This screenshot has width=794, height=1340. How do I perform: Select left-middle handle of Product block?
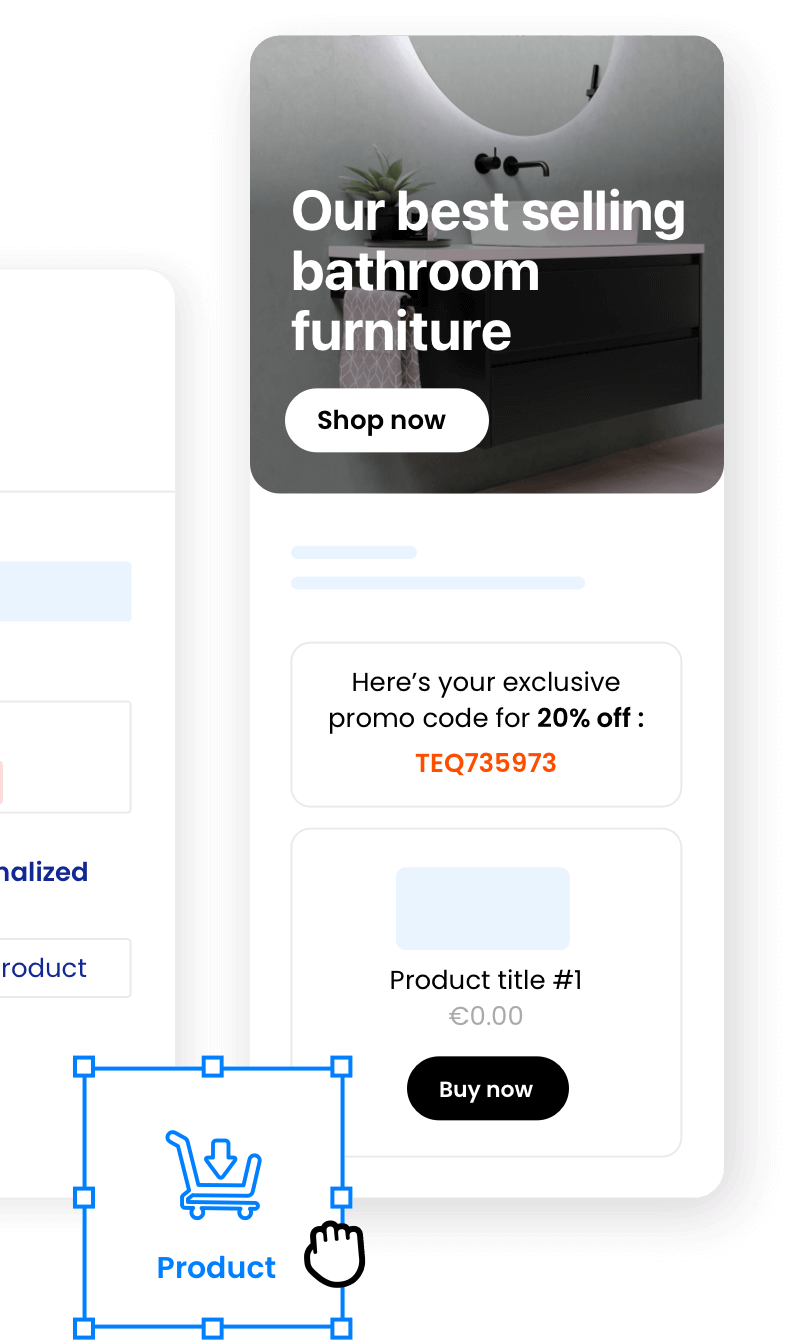[x=84, y=1197]
